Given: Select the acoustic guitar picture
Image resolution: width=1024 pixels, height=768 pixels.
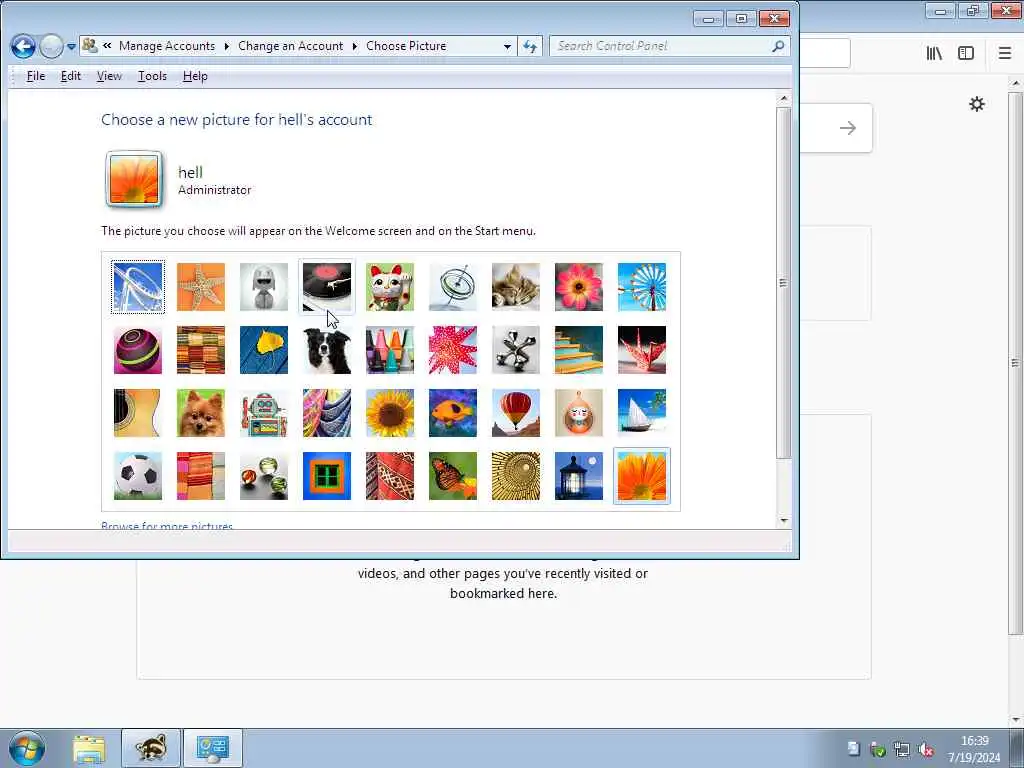Looking at the screenshot, I should [x=138, y=413].
